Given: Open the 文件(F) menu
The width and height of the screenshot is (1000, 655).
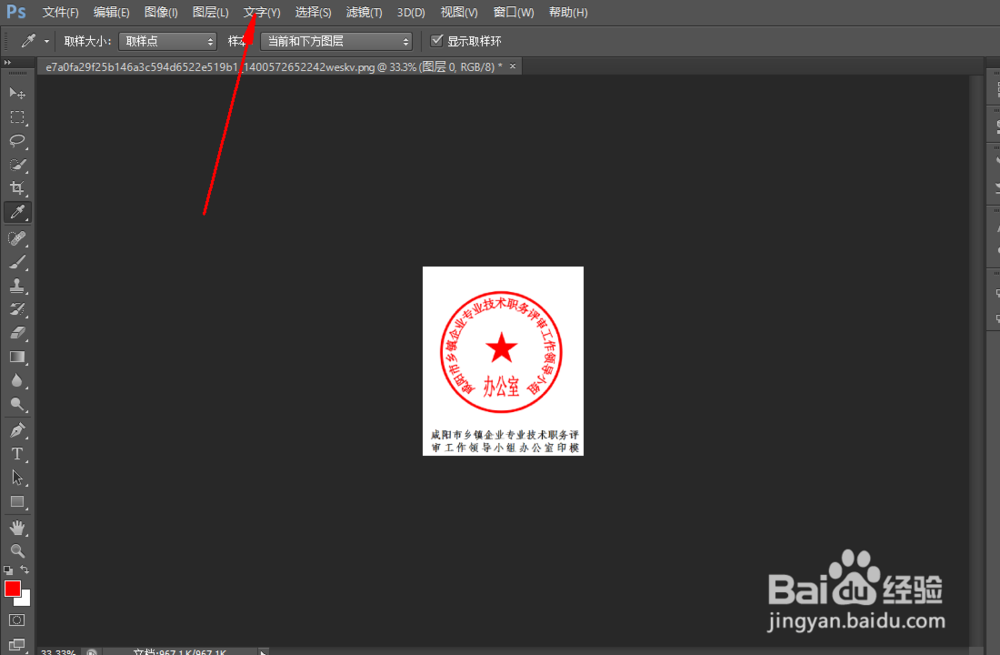Looking at the screenshot, I should [61, 12].
